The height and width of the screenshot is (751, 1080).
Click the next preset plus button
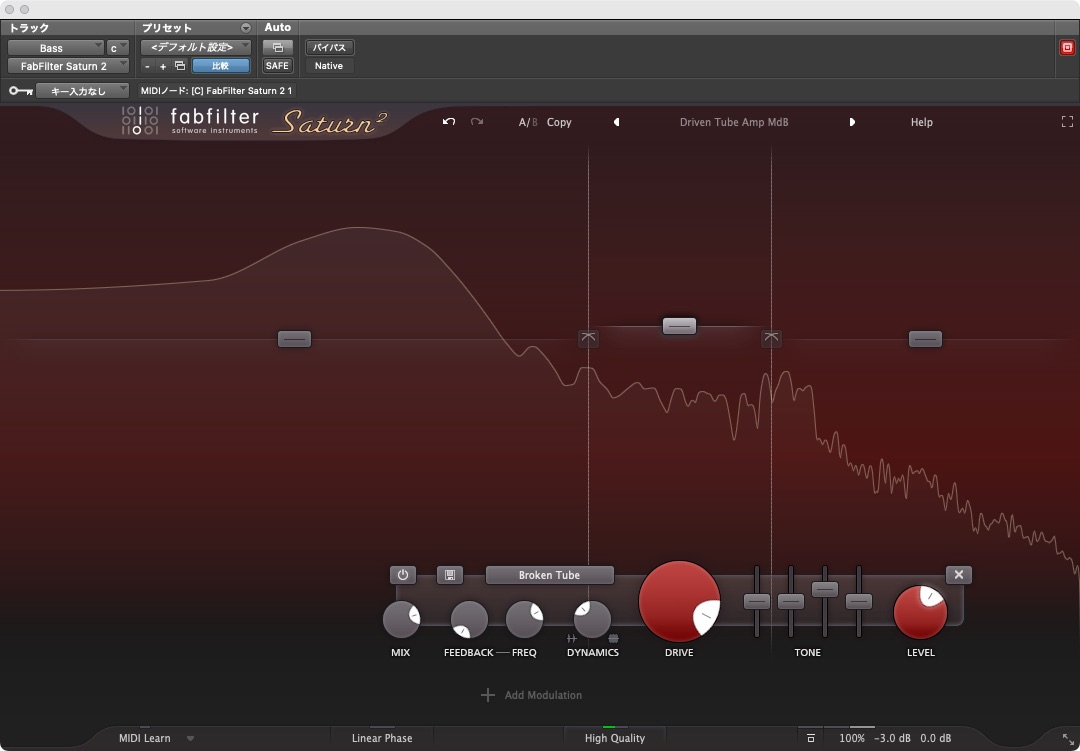[163, 66]
